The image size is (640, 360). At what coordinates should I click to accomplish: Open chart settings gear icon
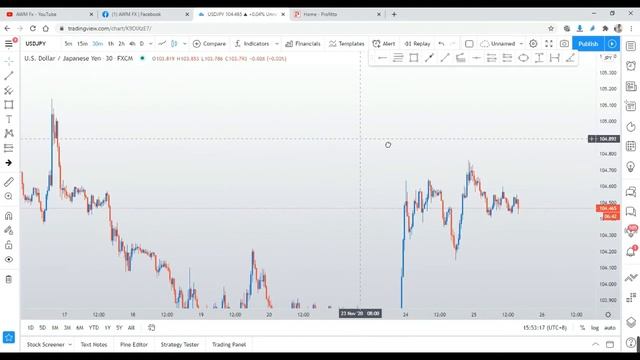[x=533, y=44]
